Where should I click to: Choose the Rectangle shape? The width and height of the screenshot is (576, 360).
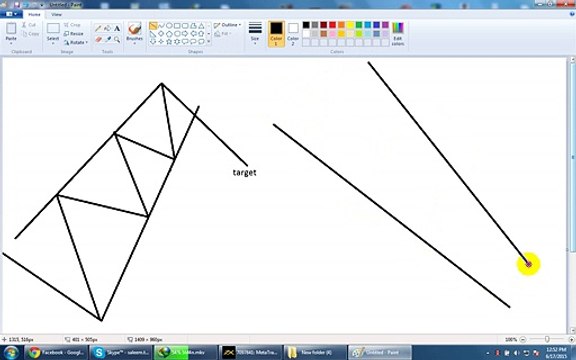pos(177,26)
